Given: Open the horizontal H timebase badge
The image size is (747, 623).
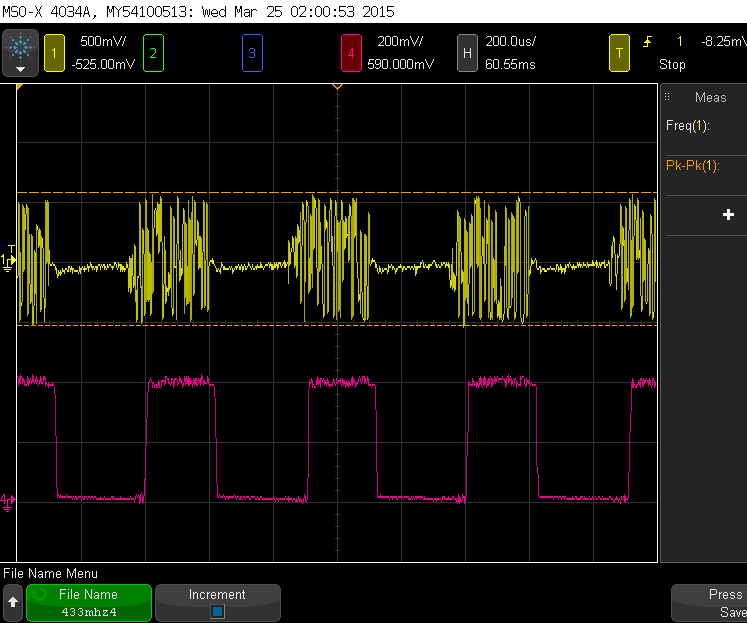Looking at the screenshot, I should [x=467, y=53].
